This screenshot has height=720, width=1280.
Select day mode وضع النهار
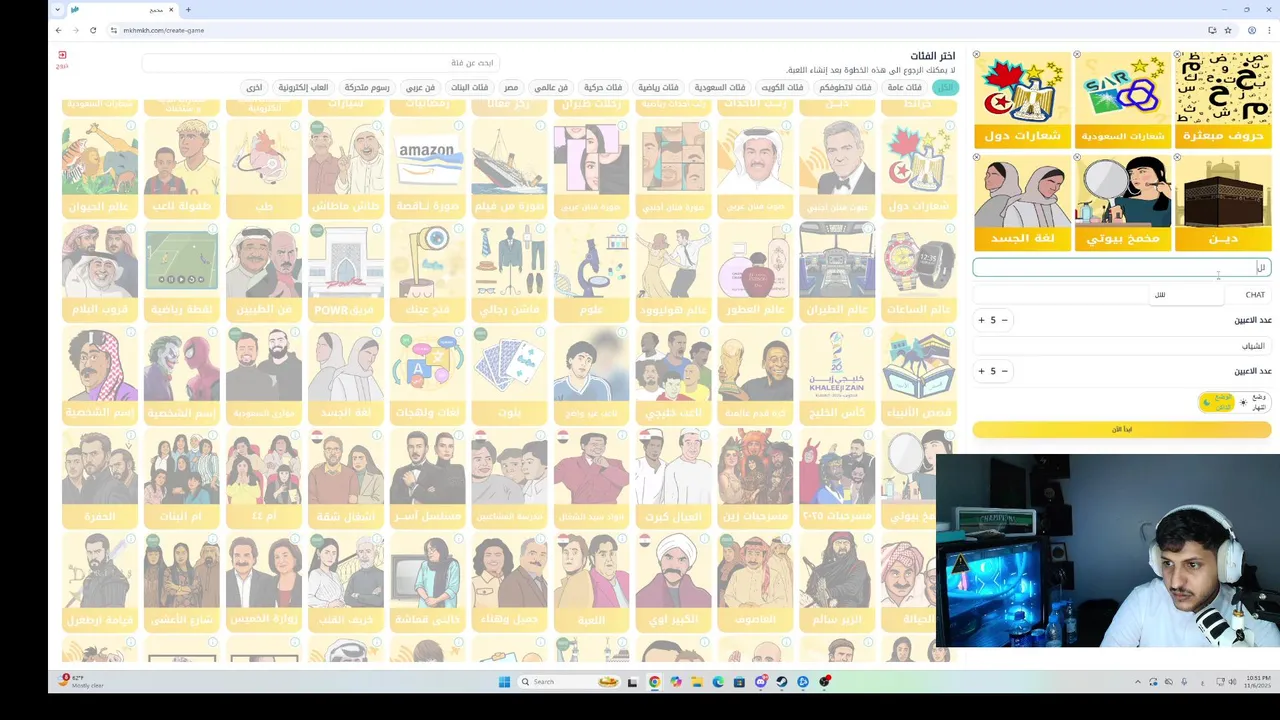coord(1254,402)
